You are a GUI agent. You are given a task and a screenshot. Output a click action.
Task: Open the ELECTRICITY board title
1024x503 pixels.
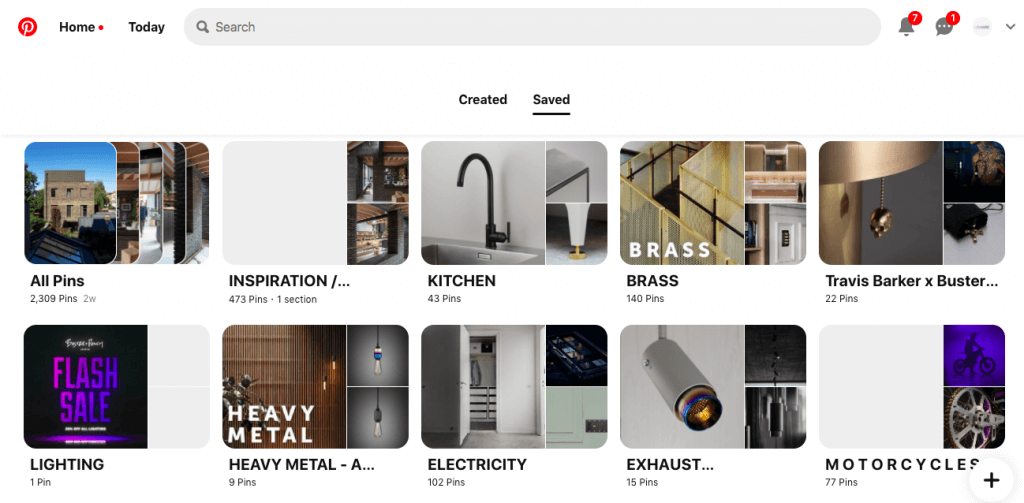(x=477, y=464)
